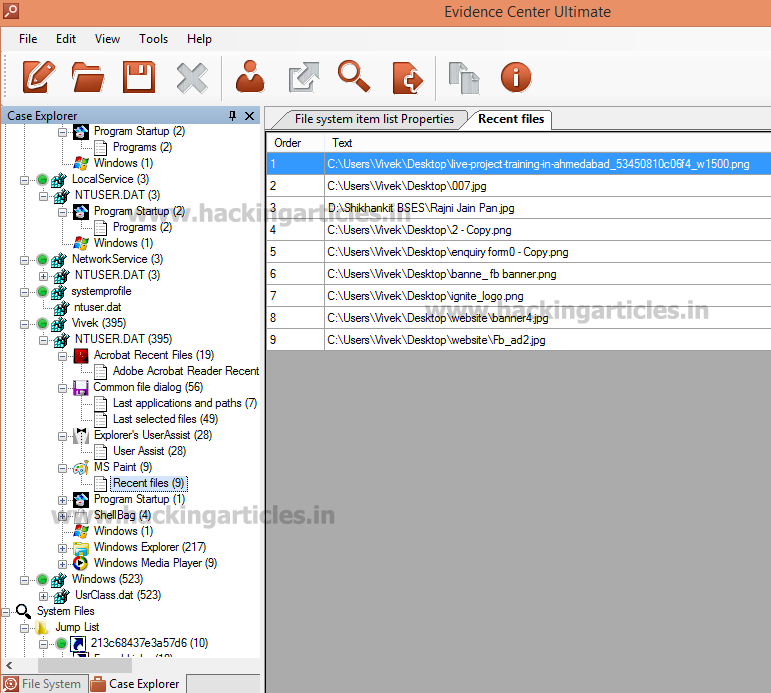Expand the Windows Media Player (9) node
The width and height of the screenshot is (771, 693).
[62, 564]
